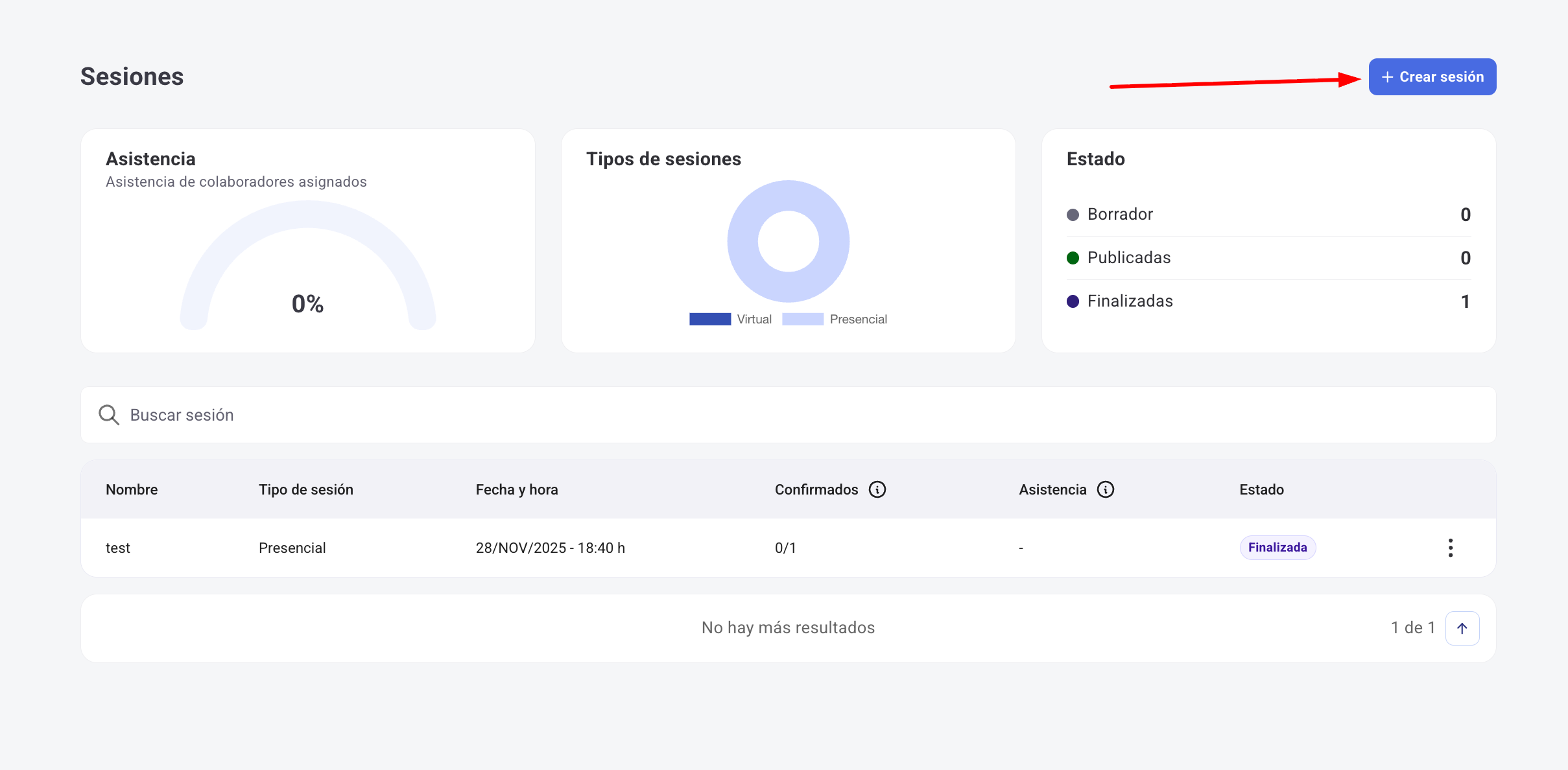Toggle the Presencial legend color swatch
This screenshot has width=1568, height=770.
[x=802, y=319]
